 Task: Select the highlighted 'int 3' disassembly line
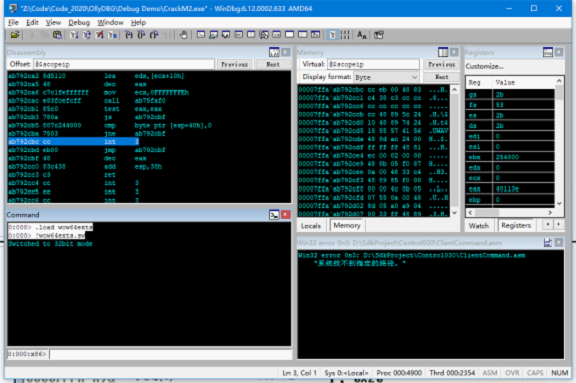73,141
